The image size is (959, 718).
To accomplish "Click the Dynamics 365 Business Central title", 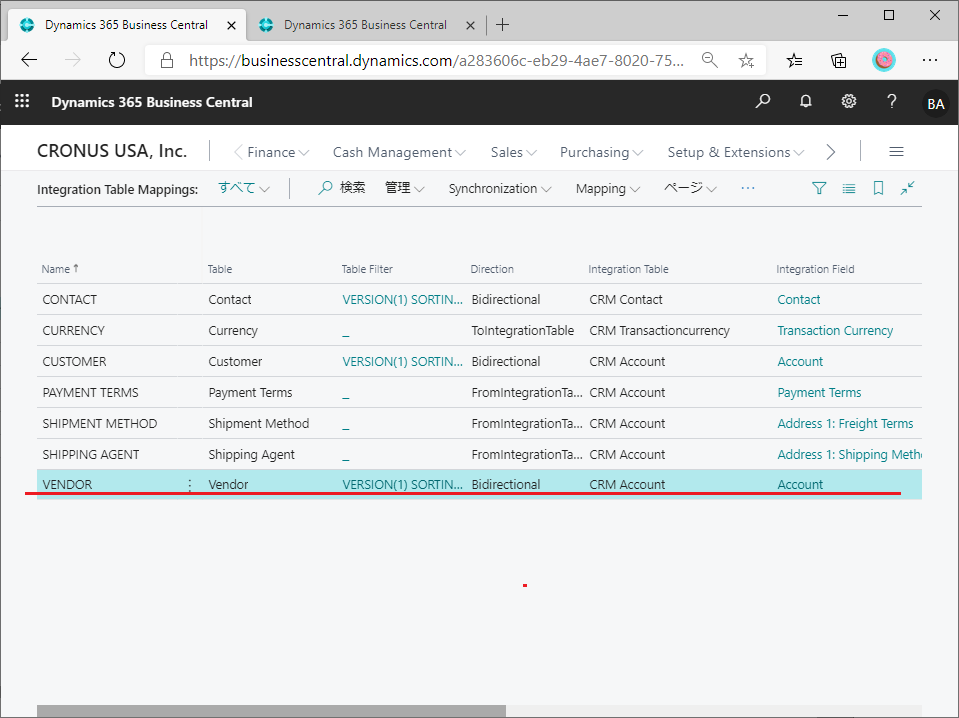I will [x=152, y=102].
